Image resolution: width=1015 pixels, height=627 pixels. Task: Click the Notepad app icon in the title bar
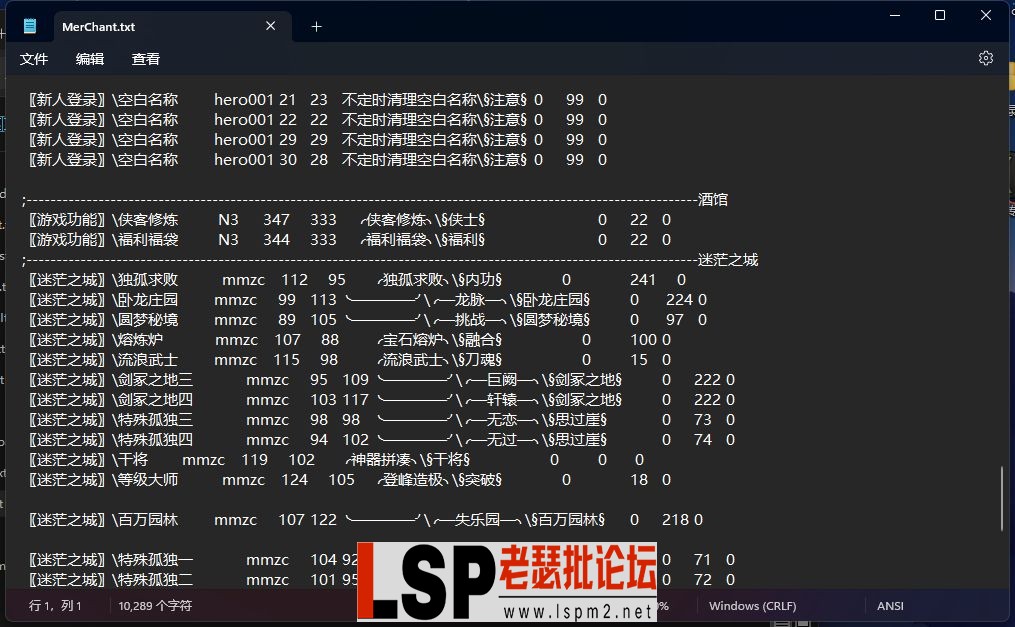[29, 26]
